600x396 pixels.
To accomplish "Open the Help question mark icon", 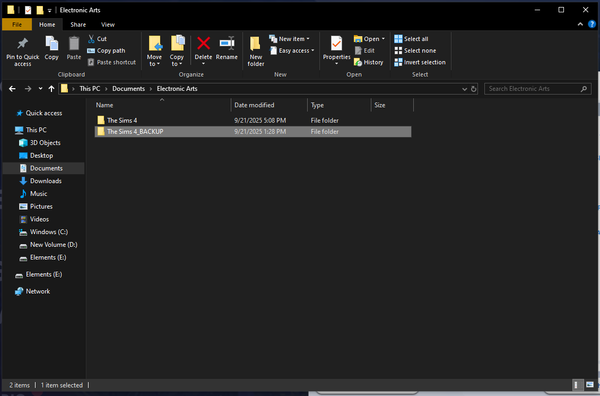I will (592, 24).
